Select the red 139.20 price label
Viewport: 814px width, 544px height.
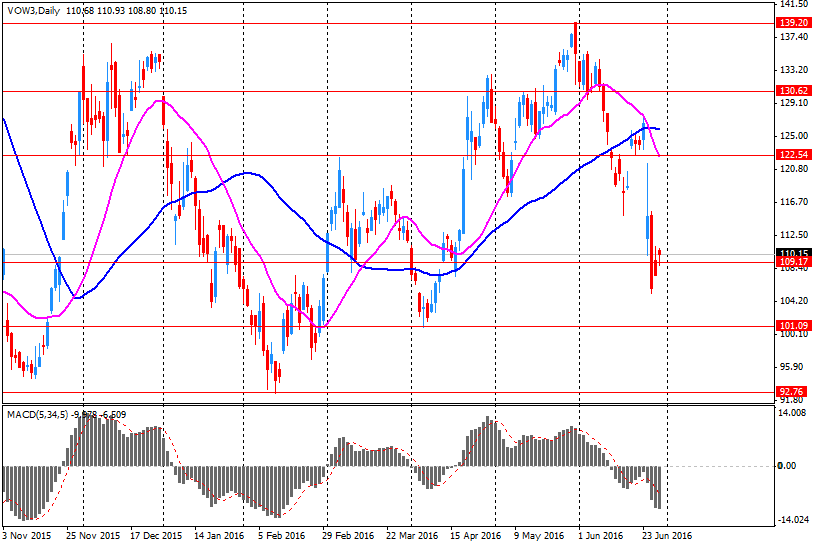[794, 23]
